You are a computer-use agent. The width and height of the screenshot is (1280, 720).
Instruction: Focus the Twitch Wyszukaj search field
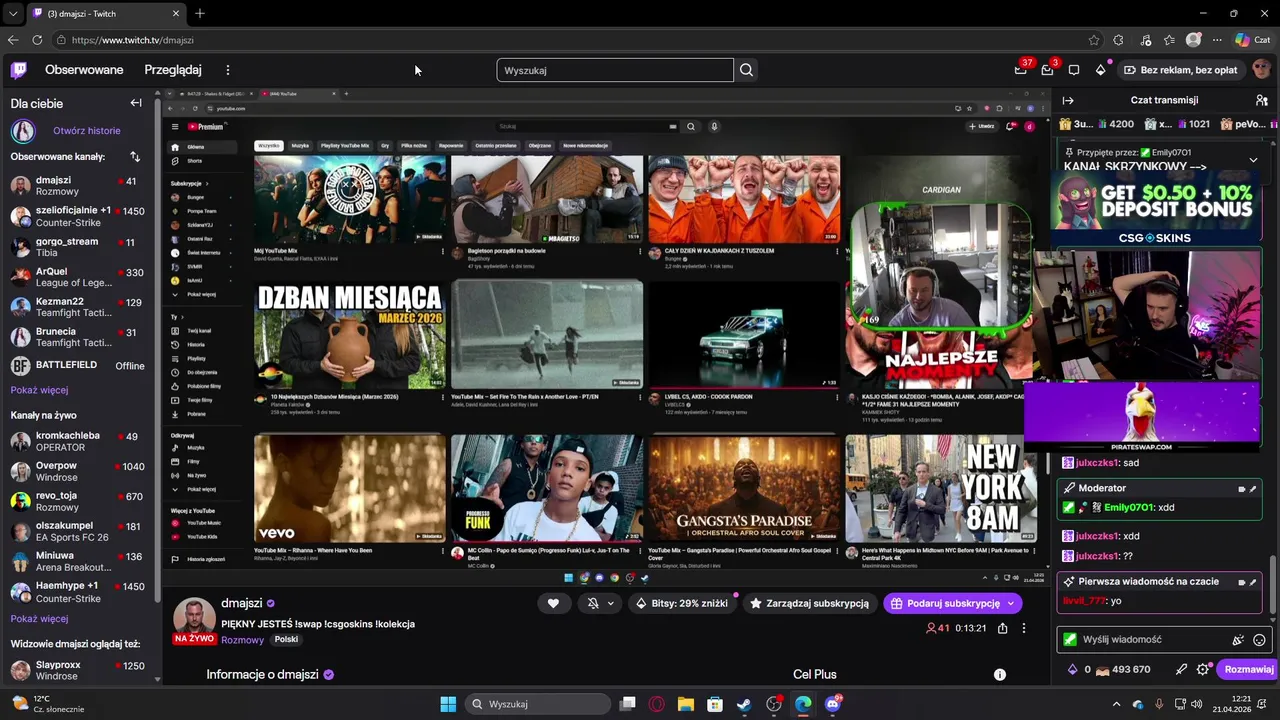coord(615,70)
